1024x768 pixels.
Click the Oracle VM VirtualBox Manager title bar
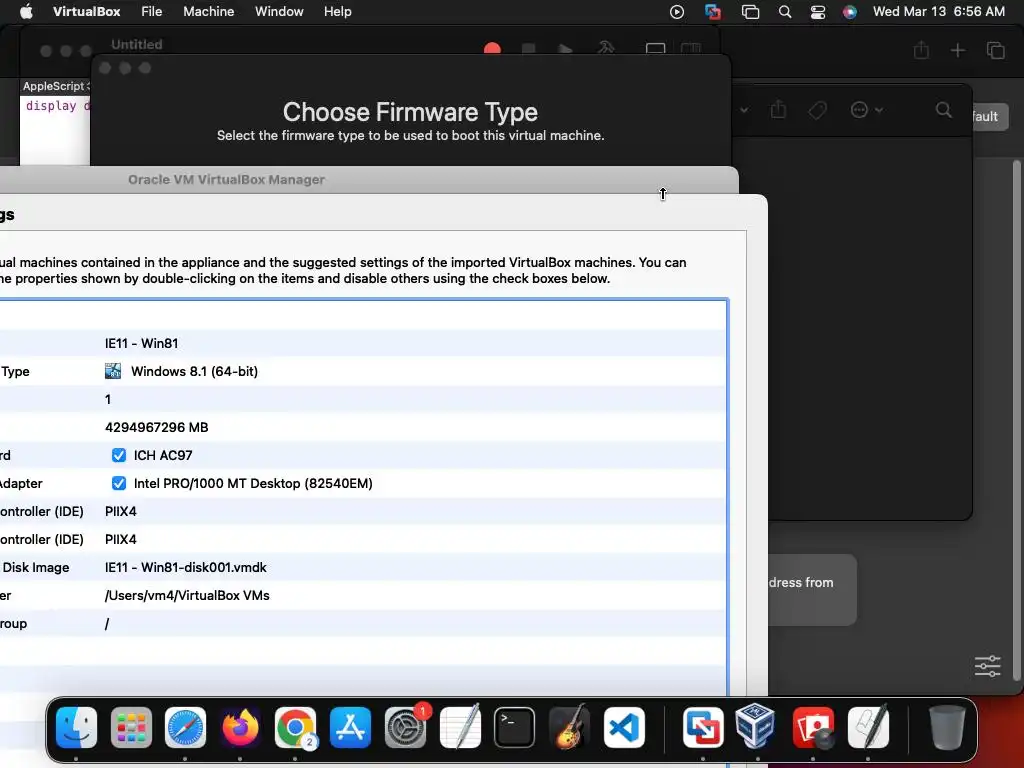[x=369, y=180]
